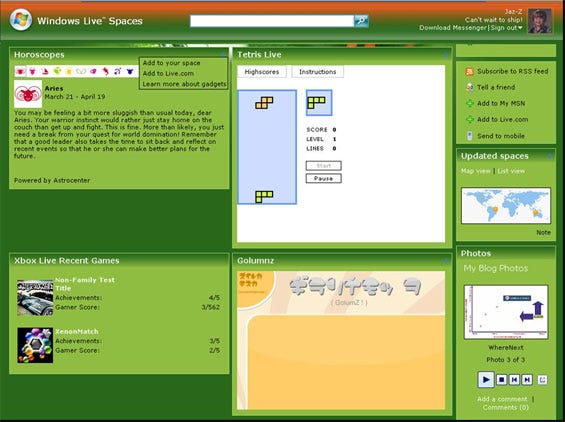Open the Horoscopes gadget menu arrow
Viewport: 565px width, 422px height.
[223, 55]
